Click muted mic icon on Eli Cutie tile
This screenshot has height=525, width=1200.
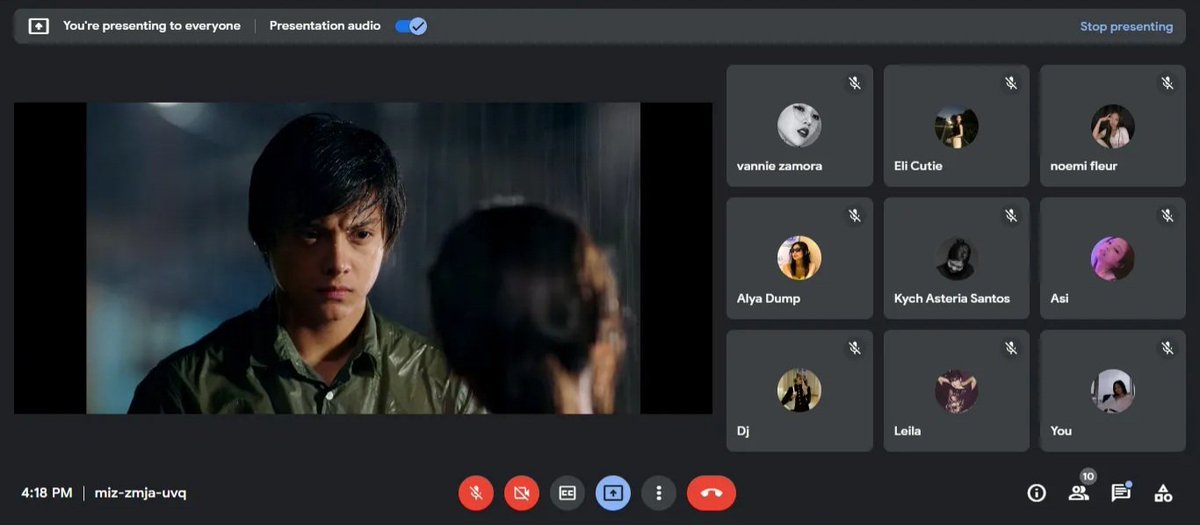tap(1011, 83)
